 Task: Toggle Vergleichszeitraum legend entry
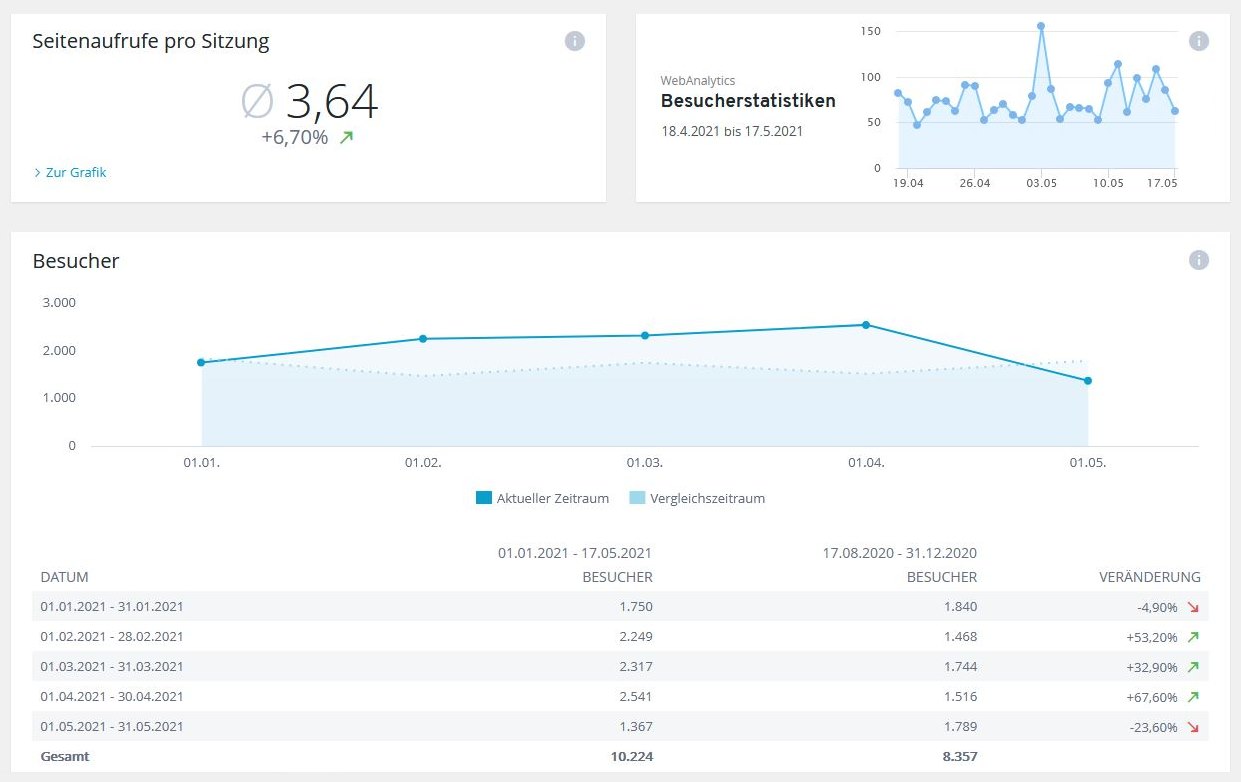tap(707, 498)
